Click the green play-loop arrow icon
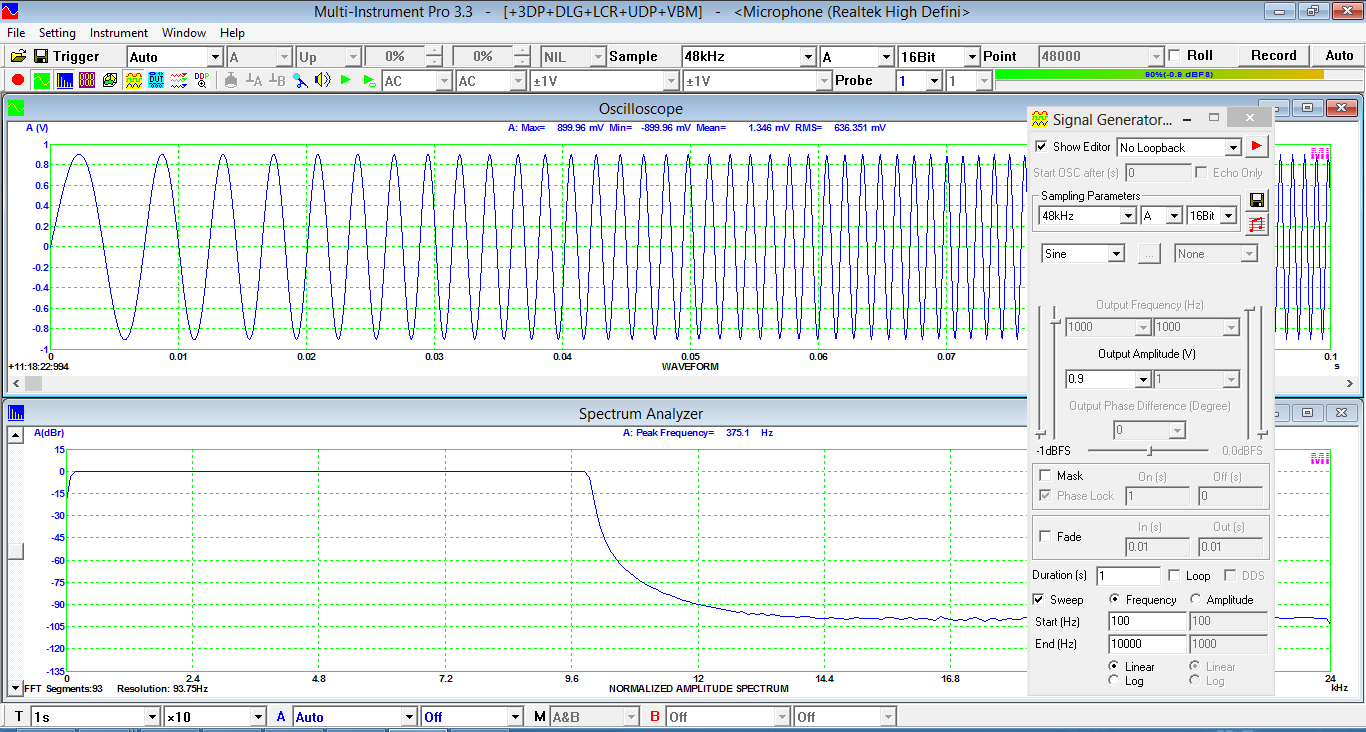This screenshot has width=1366, height=732. 369,80
